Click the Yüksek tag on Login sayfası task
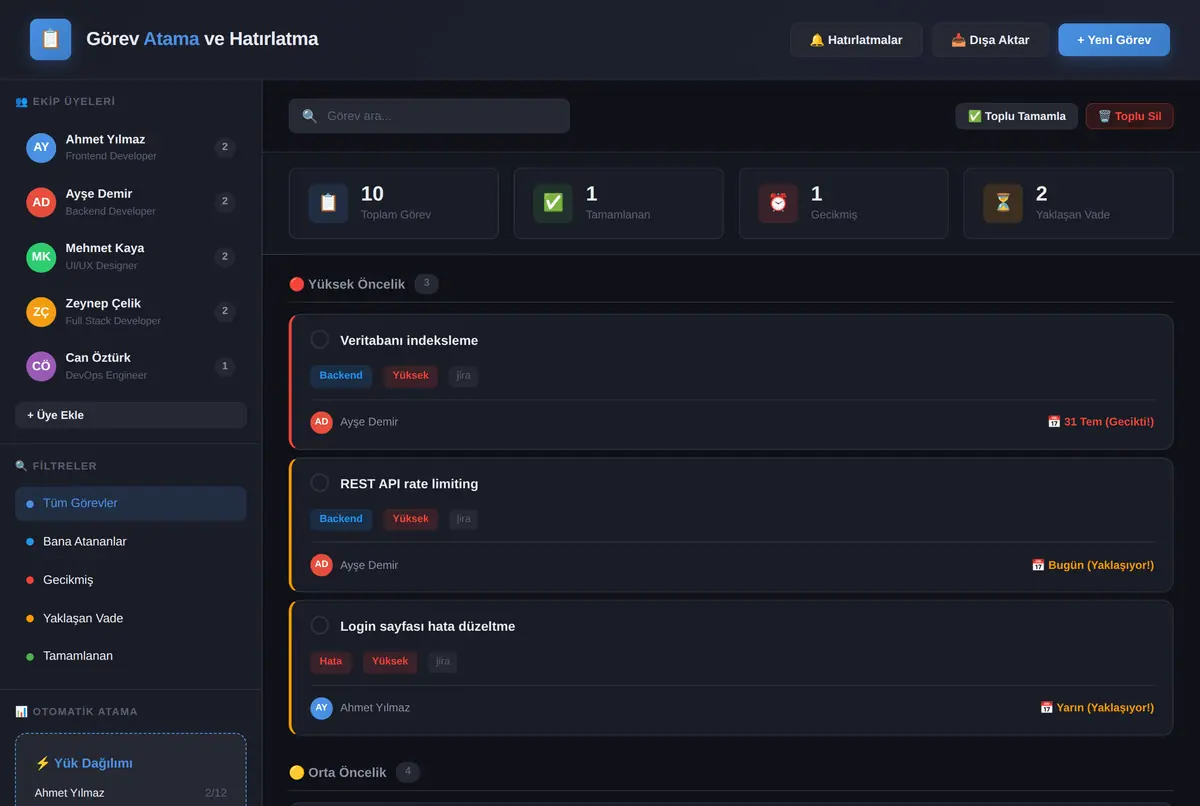 pos(390,662)
